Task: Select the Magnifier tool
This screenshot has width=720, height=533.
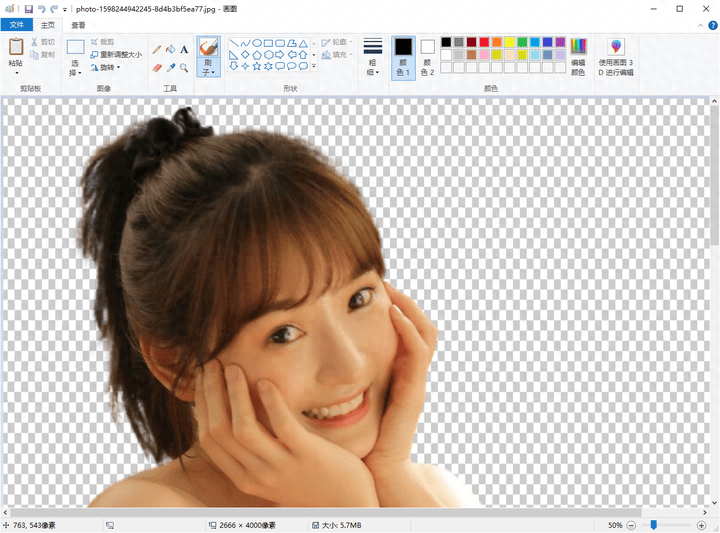Action: pyautogui.click(x=184, y=68)
